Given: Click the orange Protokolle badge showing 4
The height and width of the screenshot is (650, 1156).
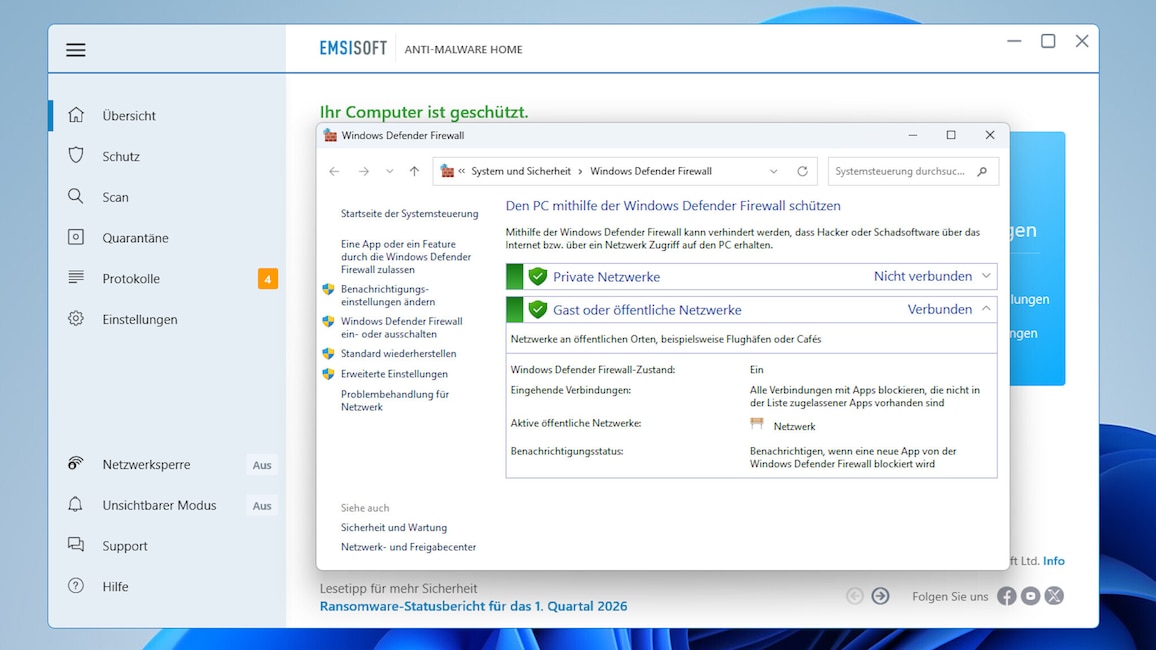Looking at the screenshot, I should [x=268, y=279].
